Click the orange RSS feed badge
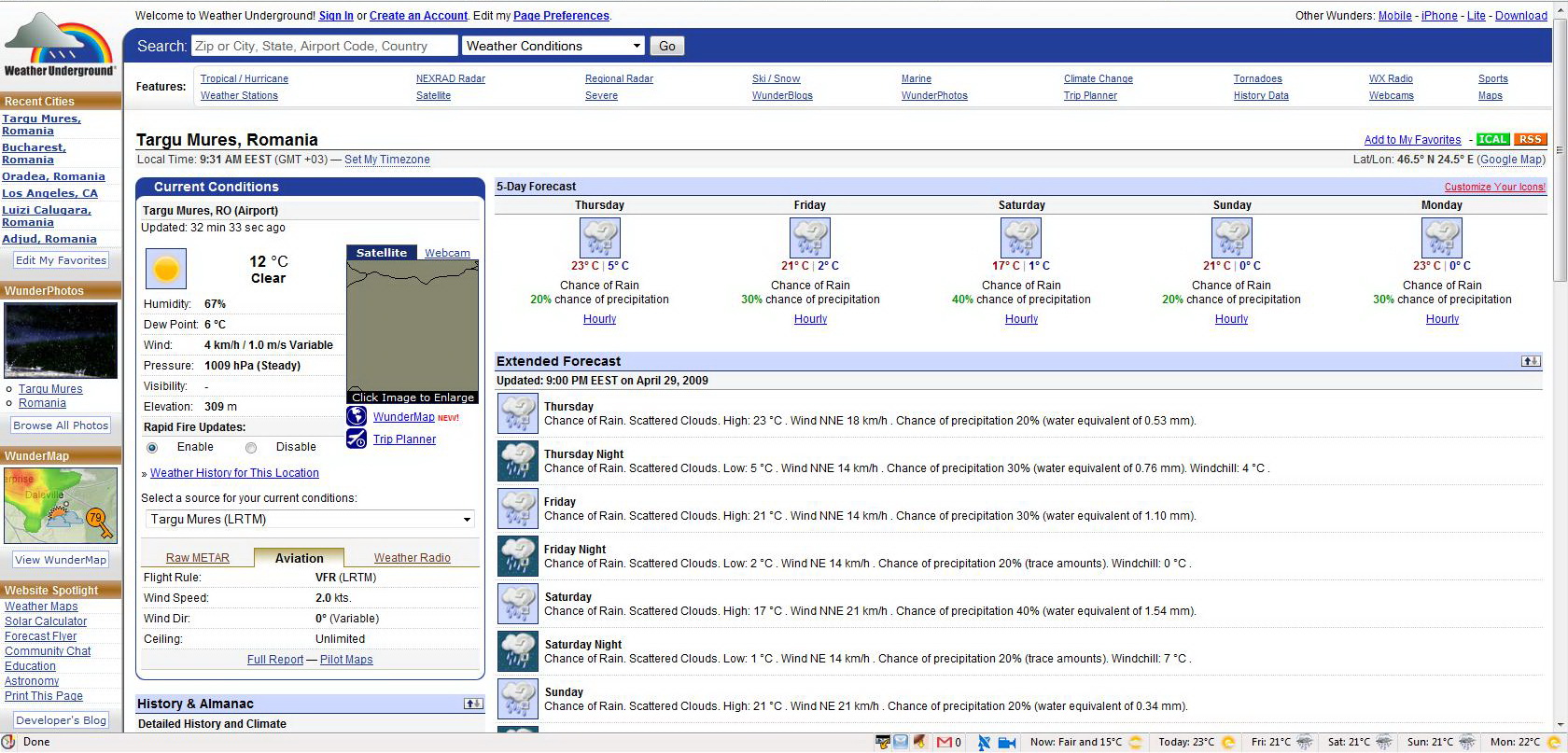1568x753 pixels. pos(1530,140)
